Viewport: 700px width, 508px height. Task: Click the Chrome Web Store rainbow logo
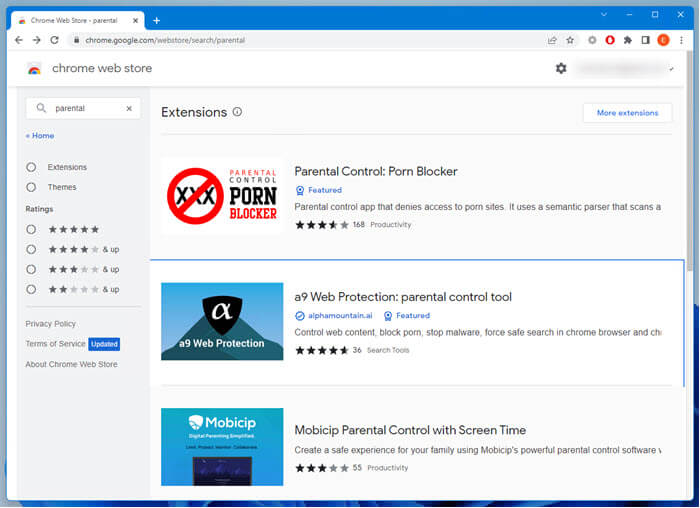click(x=34, y=69)
